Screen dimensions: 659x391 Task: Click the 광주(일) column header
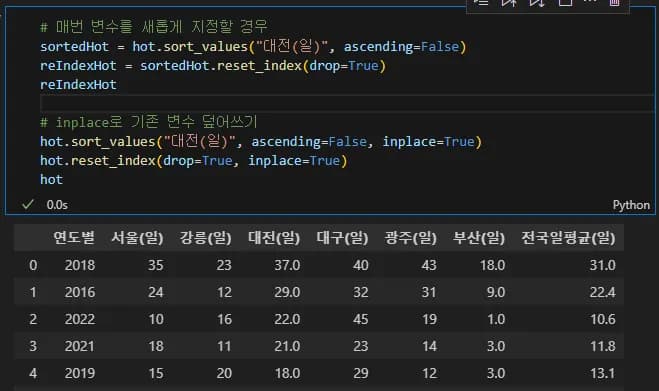tap(411, 238)
